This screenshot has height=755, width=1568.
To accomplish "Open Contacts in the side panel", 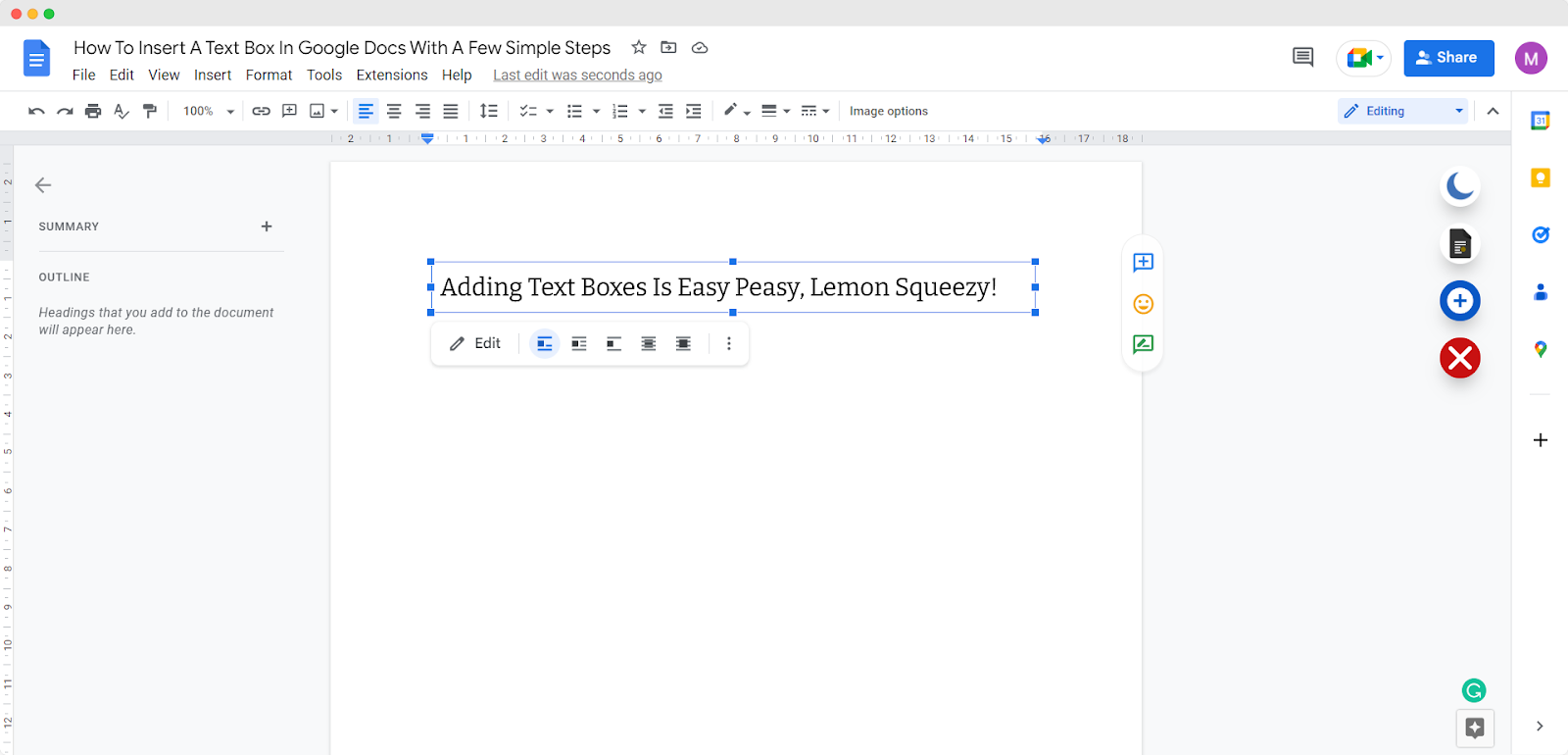I will tap(1541, 291).
